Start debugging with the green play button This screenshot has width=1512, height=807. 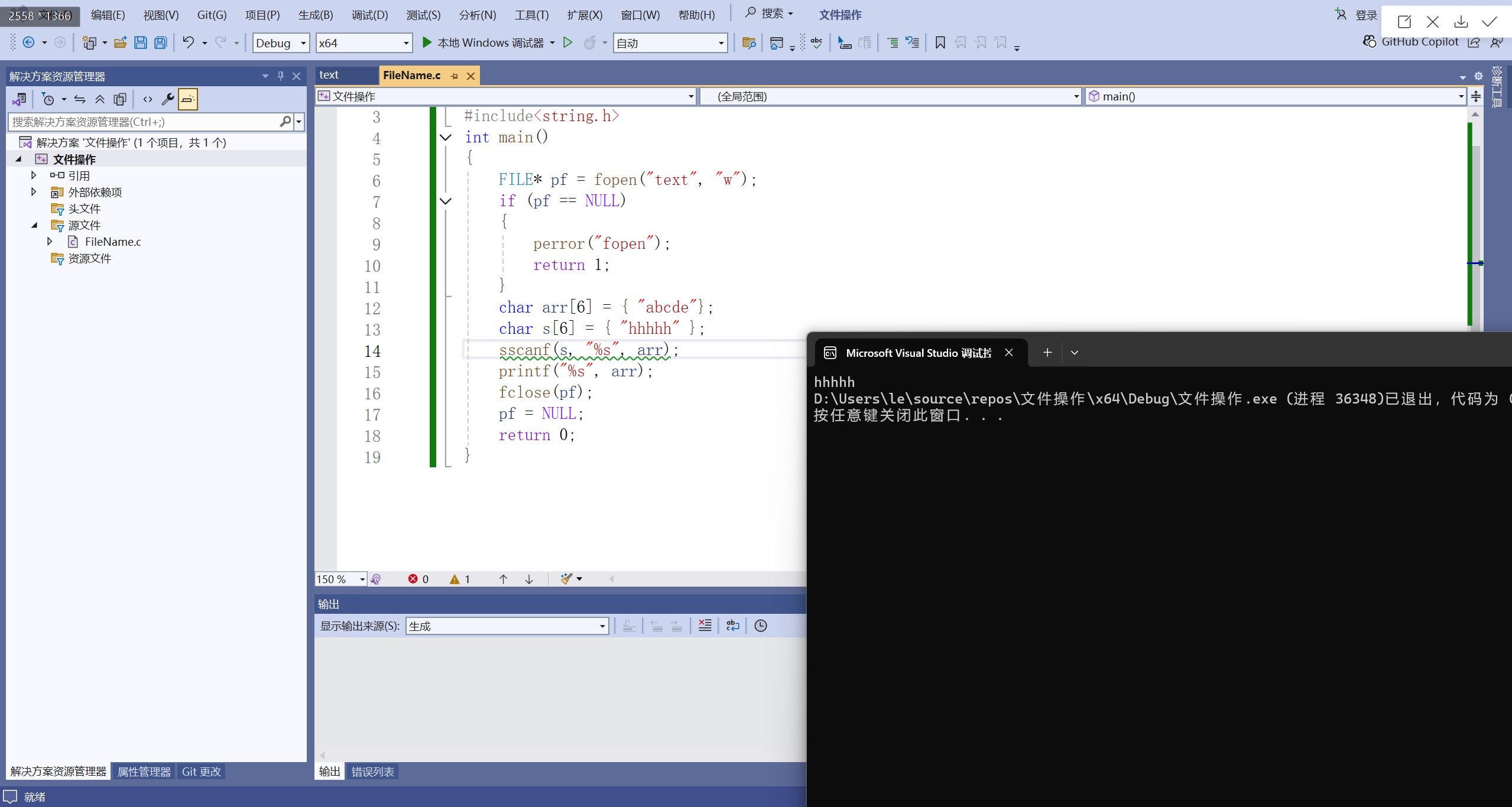tap(427, 43)
